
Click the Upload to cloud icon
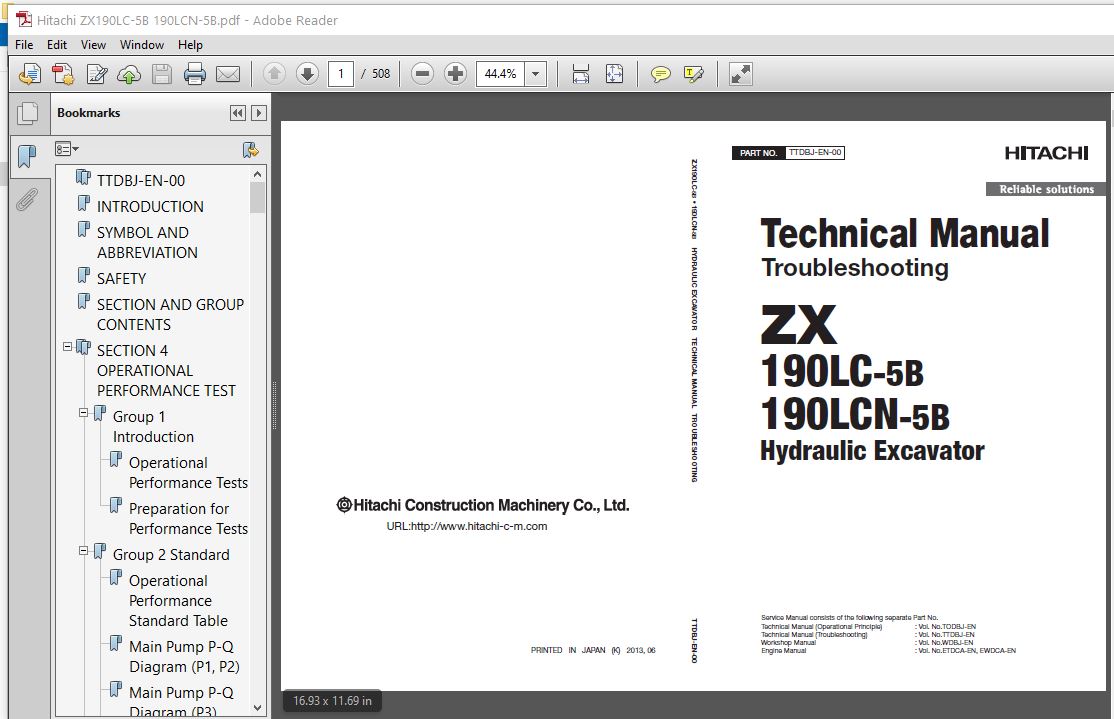click(129, 74)
